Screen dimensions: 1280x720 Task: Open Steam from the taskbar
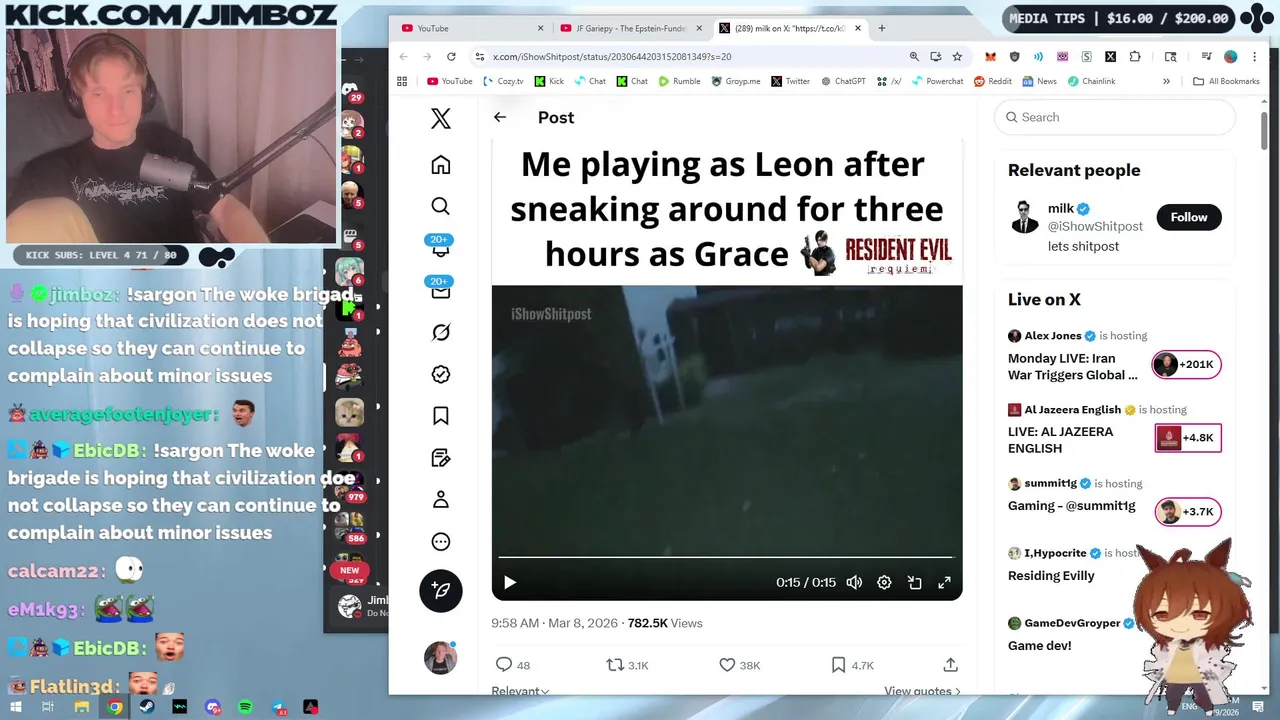click(147, 707)
